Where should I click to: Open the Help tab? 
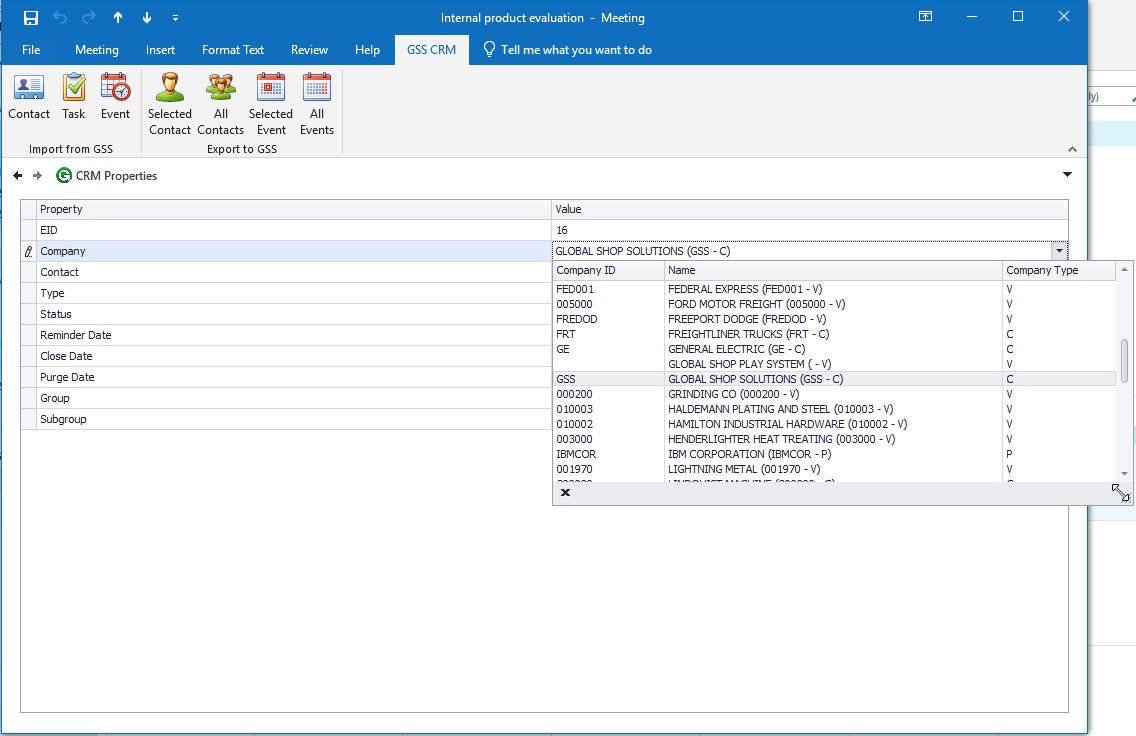pyautogui.click(x=367, y=49)
